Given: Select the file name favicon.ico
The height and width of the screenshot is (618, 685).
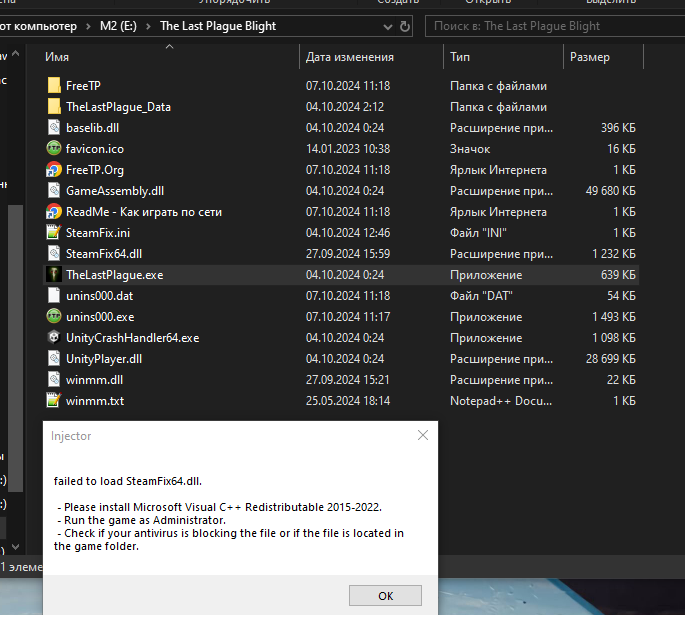Looking at the screenshot, I should (x=95, y=149).
